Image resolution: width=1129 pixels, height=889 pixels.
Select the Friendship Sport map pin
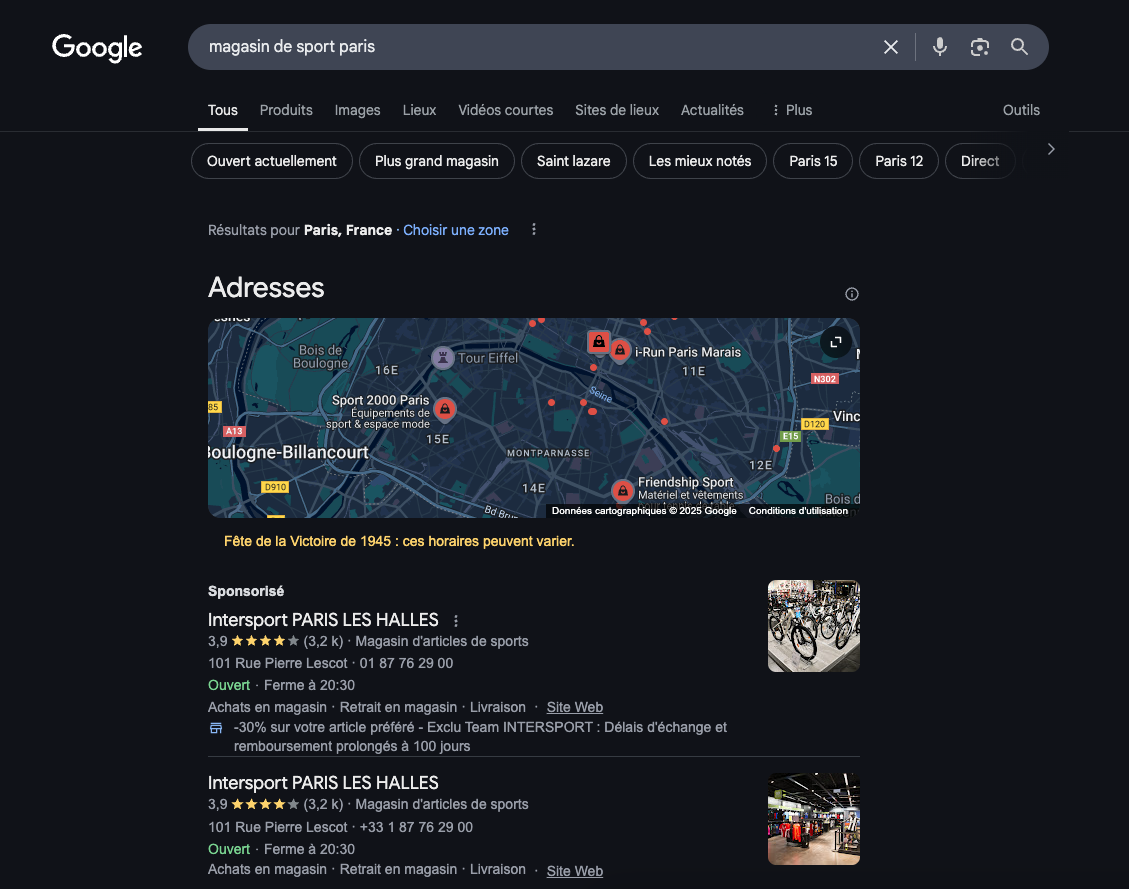tap(622, 491)
